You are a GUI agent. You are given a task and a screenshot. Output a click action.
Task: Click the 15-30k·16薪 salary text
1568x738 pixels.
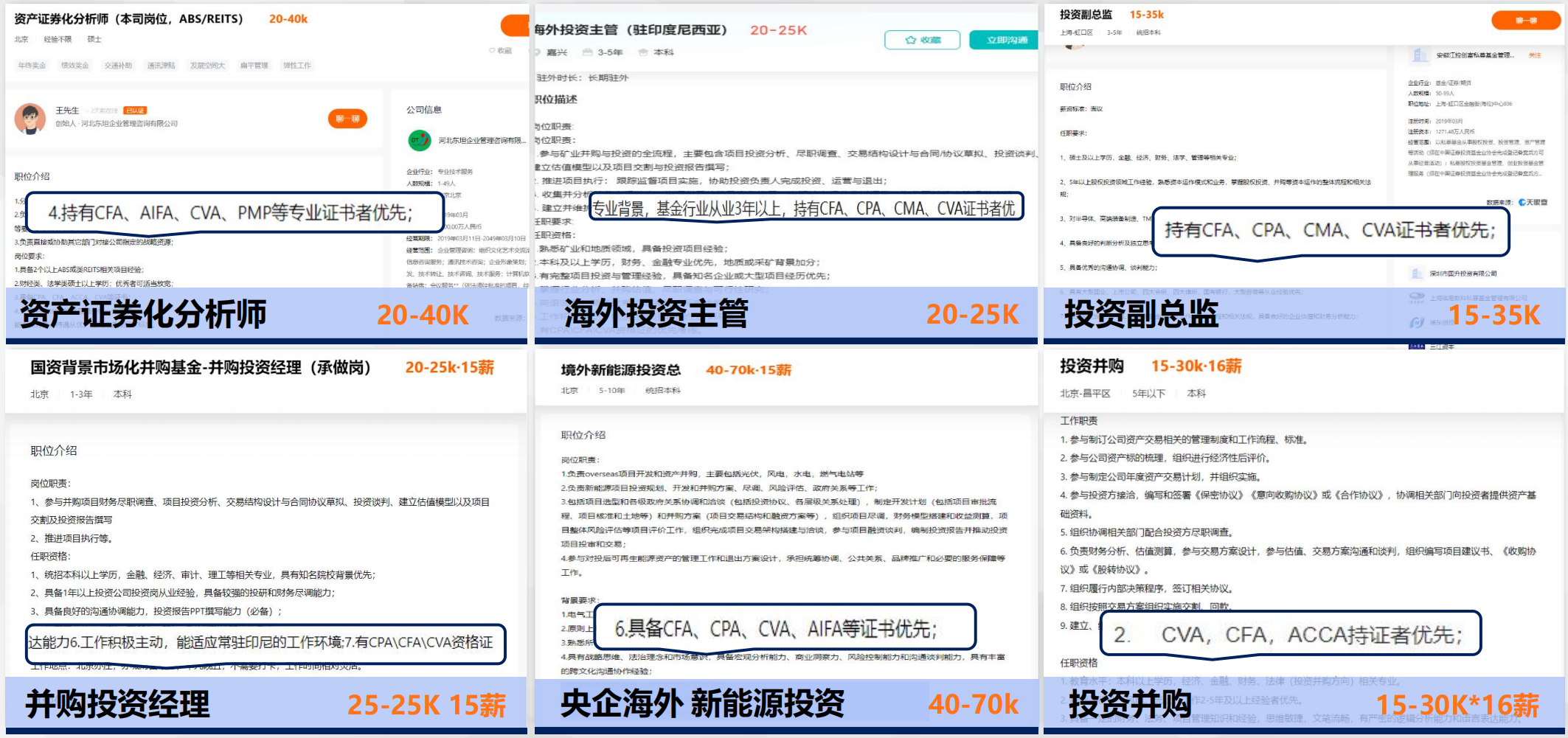[1196, 366]
